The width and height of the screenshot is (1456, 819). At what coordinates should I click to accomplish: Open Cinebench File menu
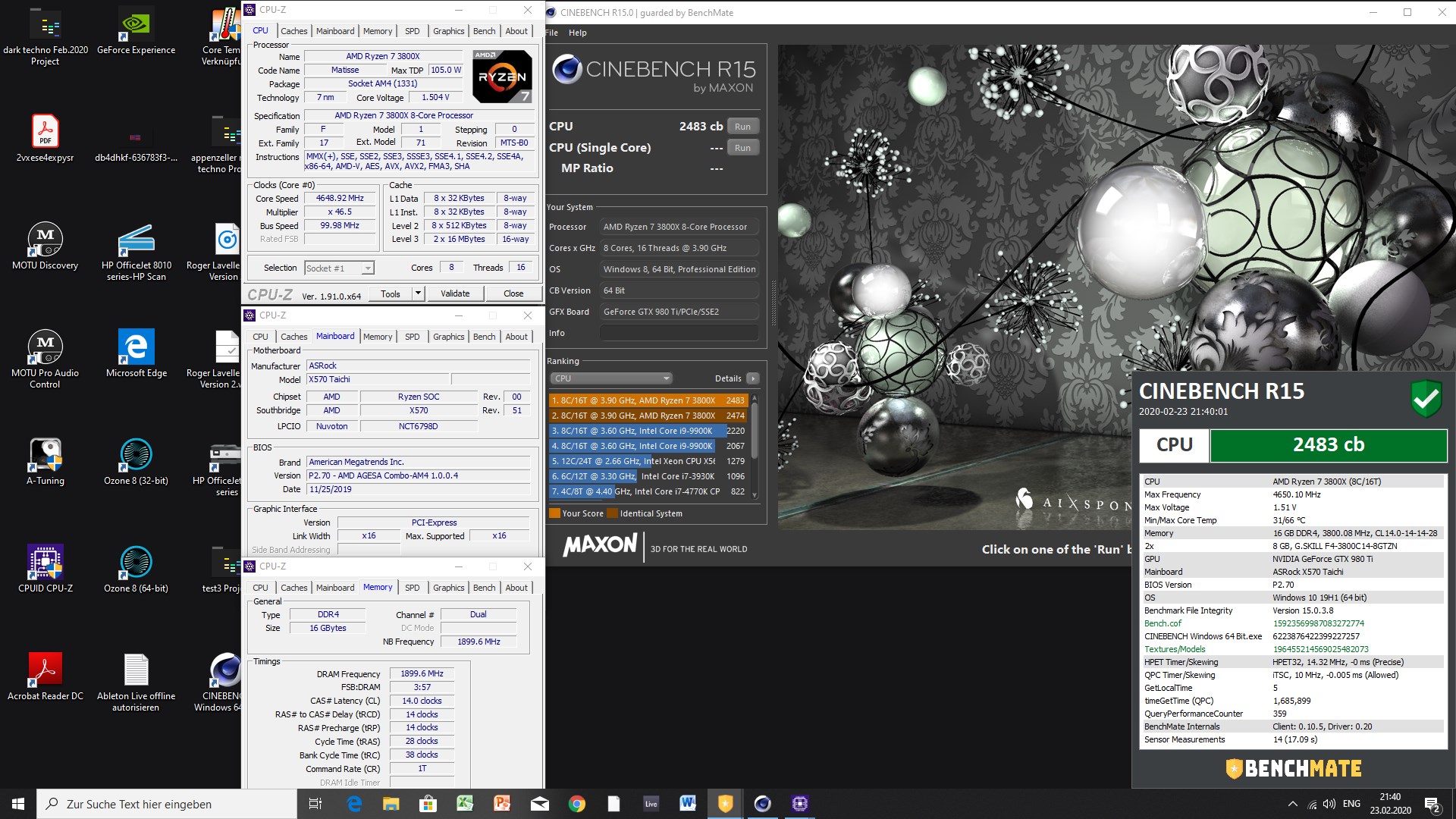[551, 33]
